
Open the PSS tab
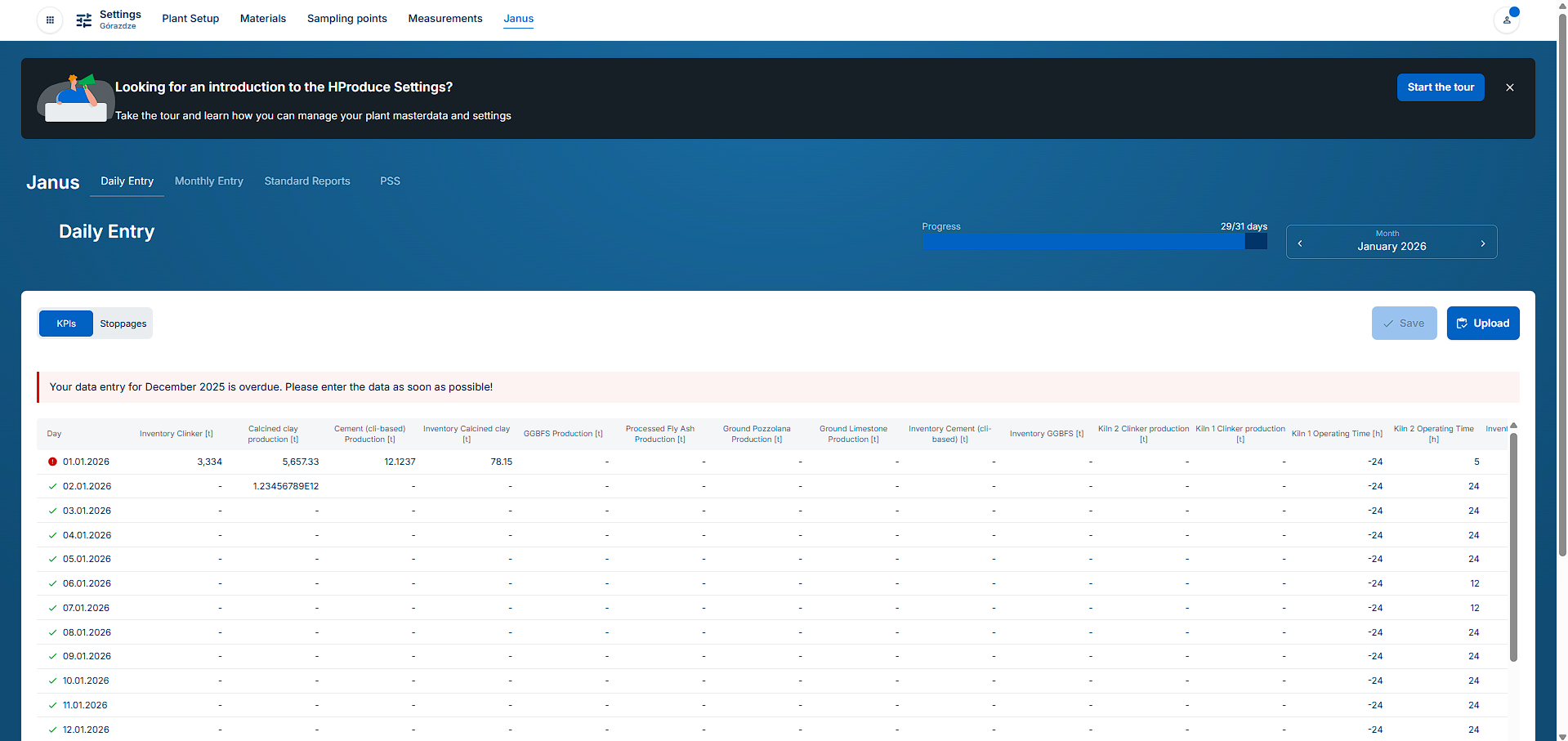(x=390, y=181)
